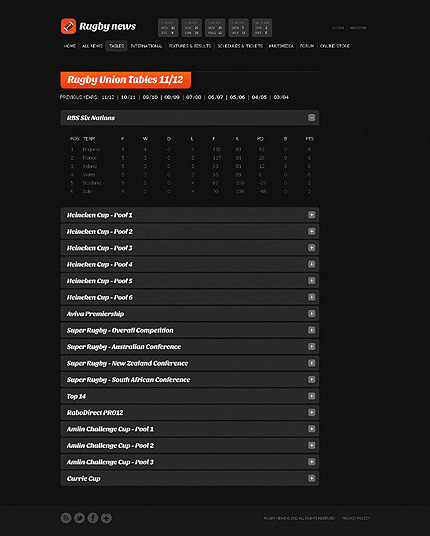
Task: Open the Multimedia menu item
Action: click(281, 46)
